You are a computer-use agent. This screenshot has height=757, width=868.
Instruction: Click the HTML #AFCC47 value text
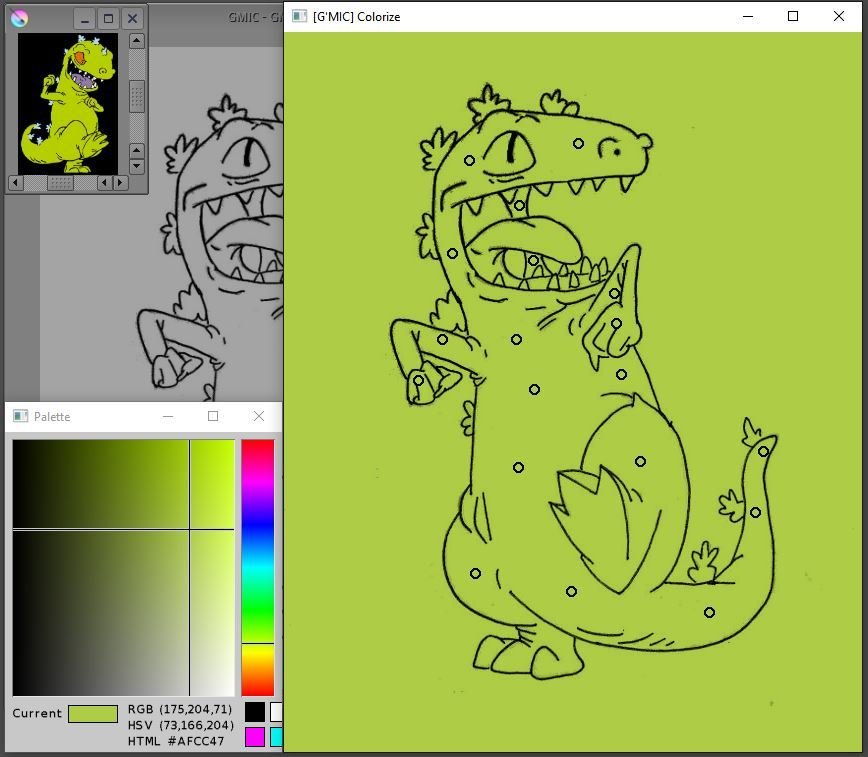(x=175, y=741)
